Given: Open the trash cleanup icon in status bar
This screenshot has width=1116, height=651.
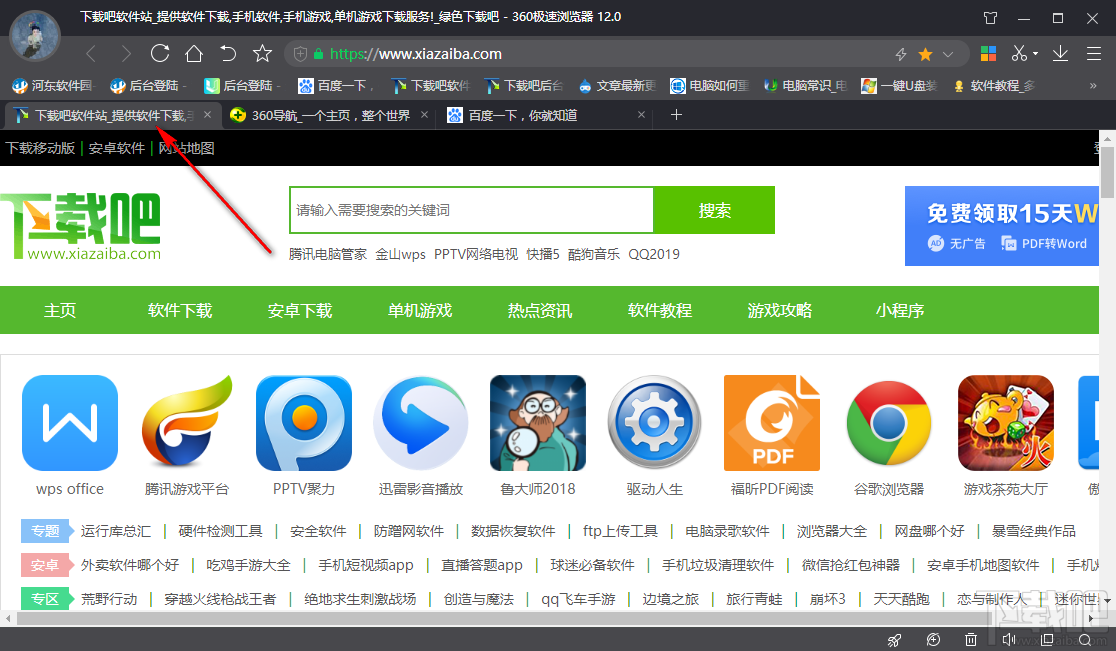Looking at the screenshot, I should coord(971,640).
